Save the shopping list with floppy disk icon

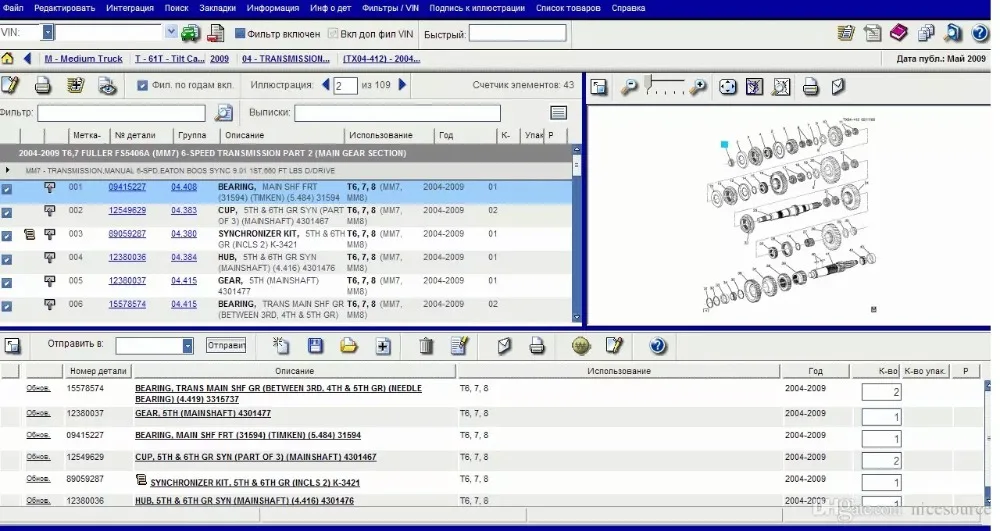tap(315, 346)
